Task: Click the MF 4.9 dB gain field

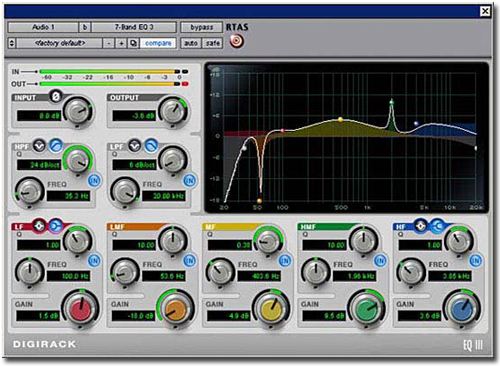Action: coord(229,316)
